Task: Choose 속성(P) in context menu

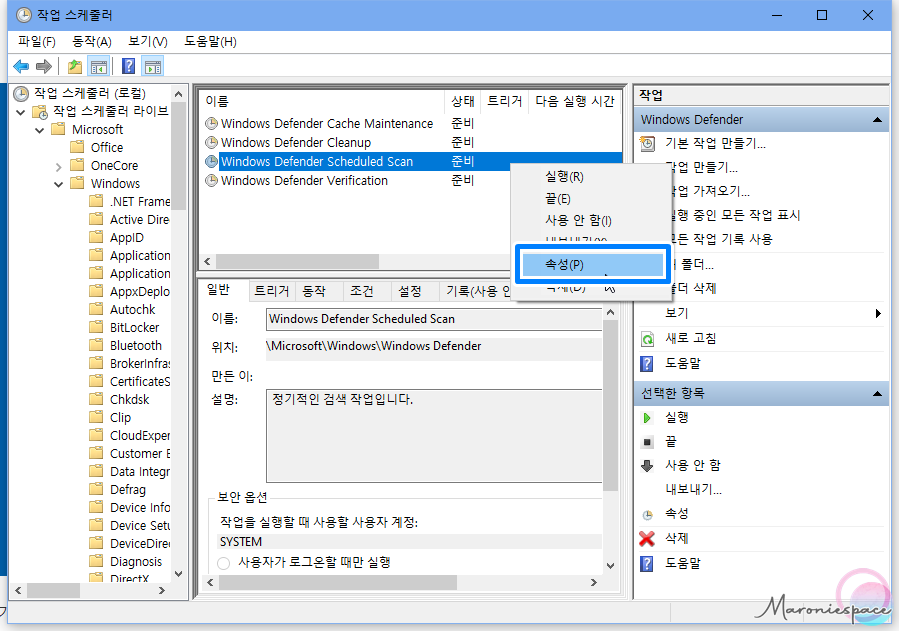Action: 593,264
